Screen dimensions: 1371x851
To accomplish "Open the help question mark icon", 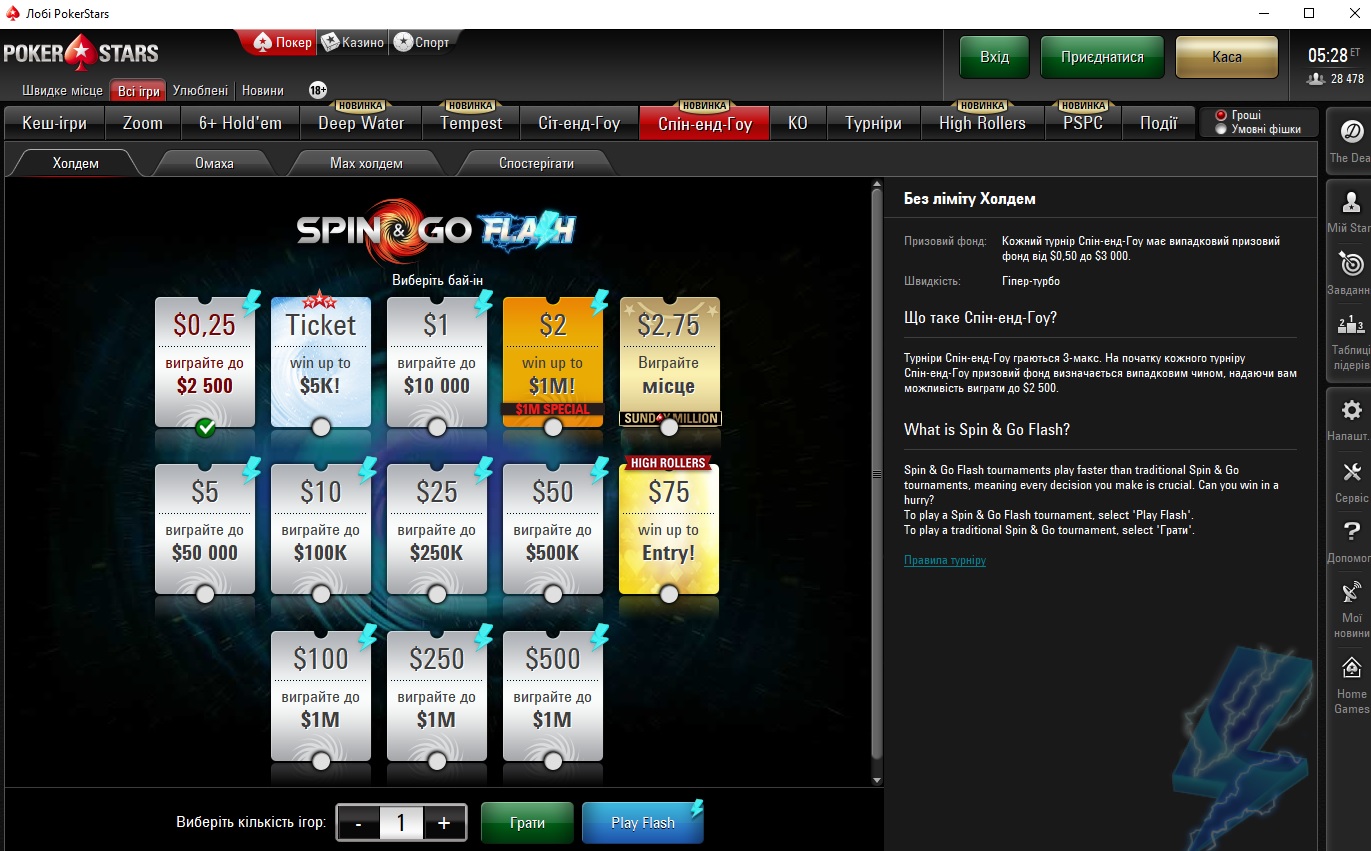I will pos(1351,532).
